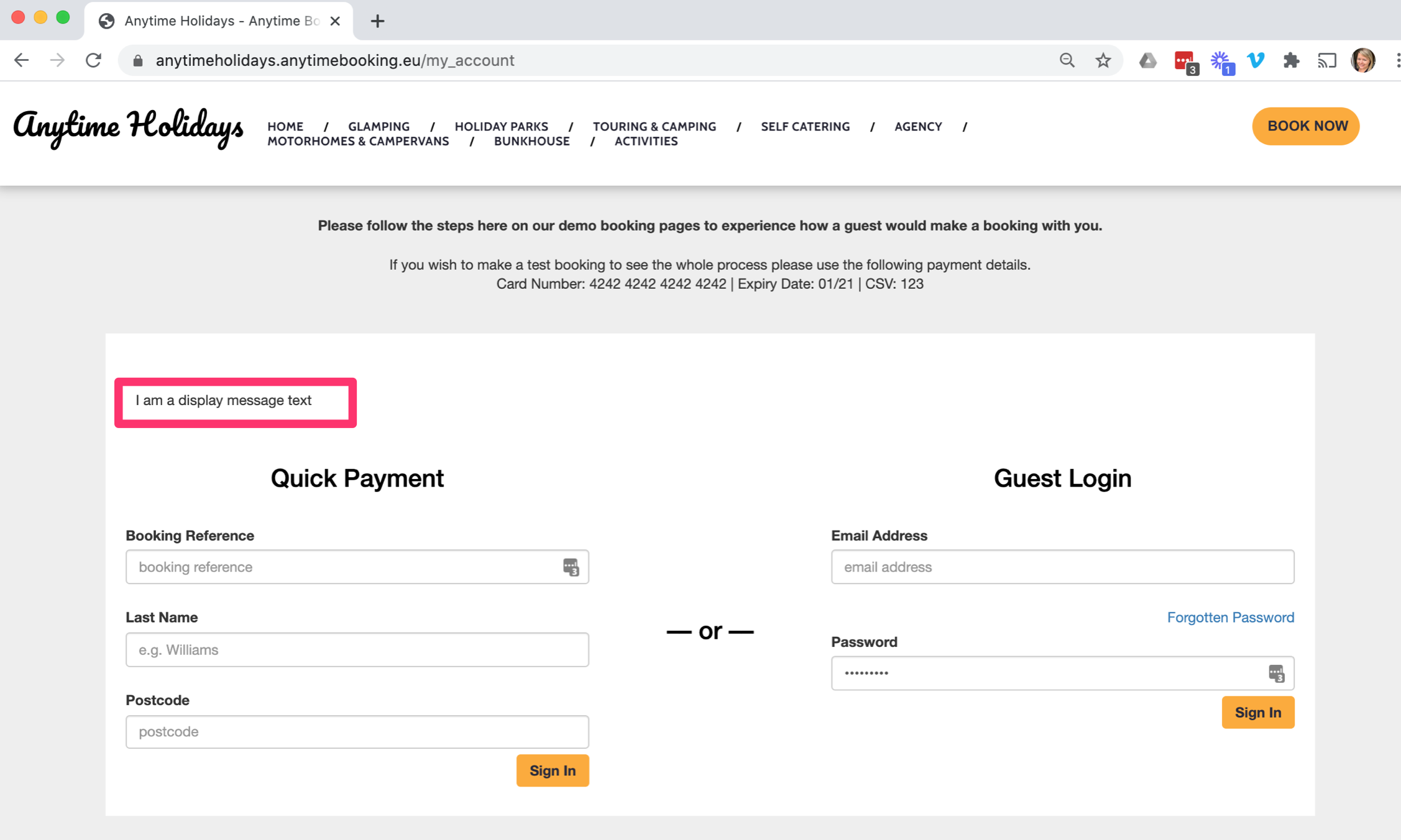Click the password manager icon in Password field
This screenshot has width=1401, height=840.
1276,673
